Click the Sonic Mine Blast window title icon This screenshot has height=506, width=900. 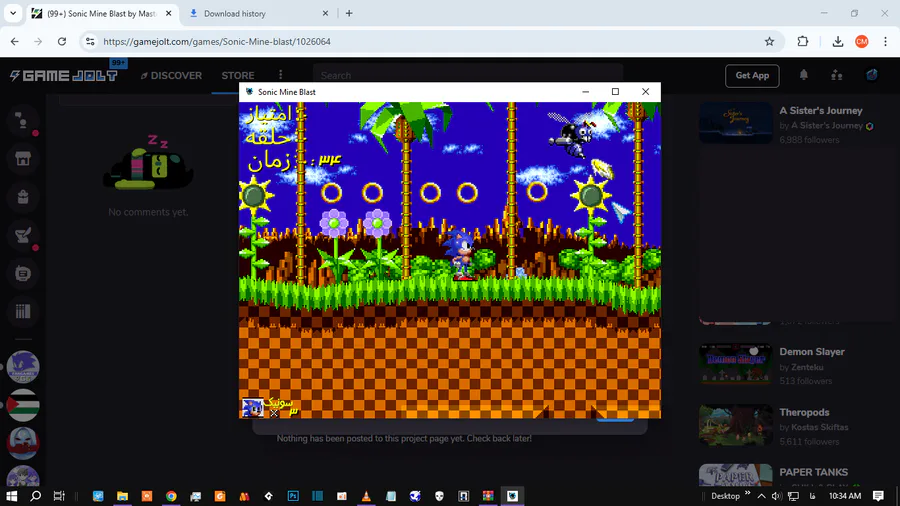tap(249, 92)
